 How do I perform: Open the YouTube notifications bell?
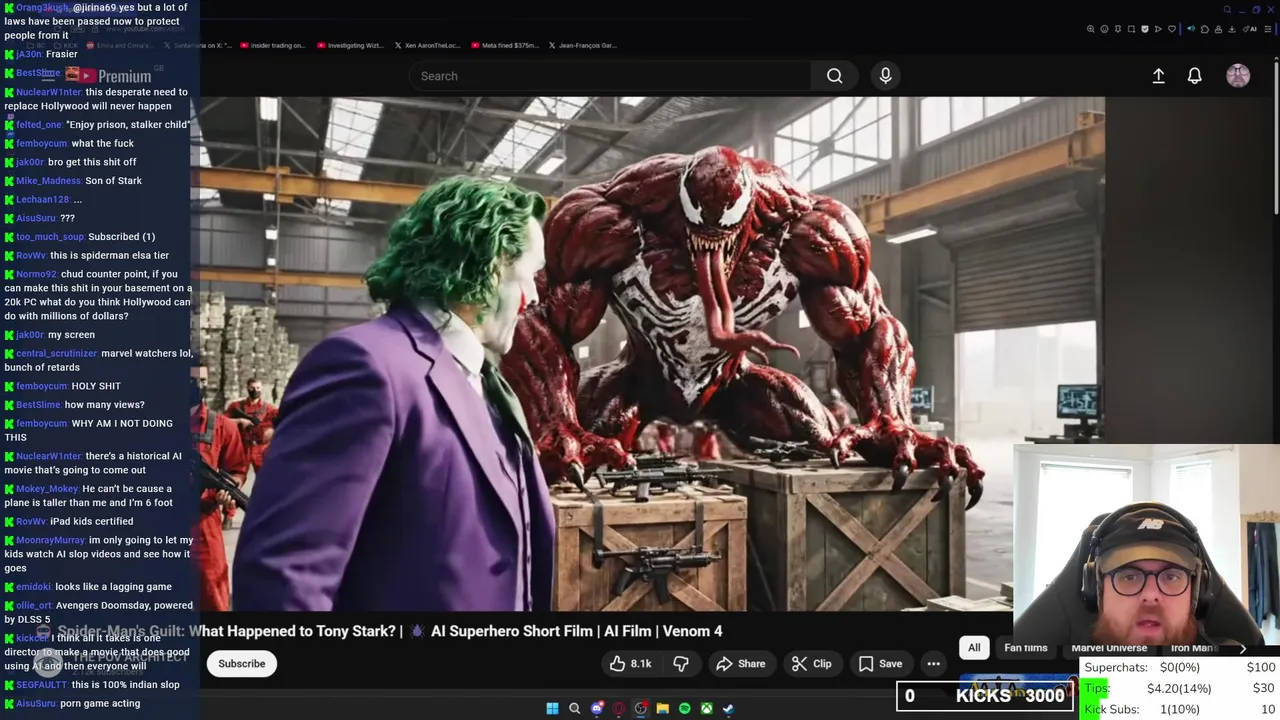tap(1194, 76)
